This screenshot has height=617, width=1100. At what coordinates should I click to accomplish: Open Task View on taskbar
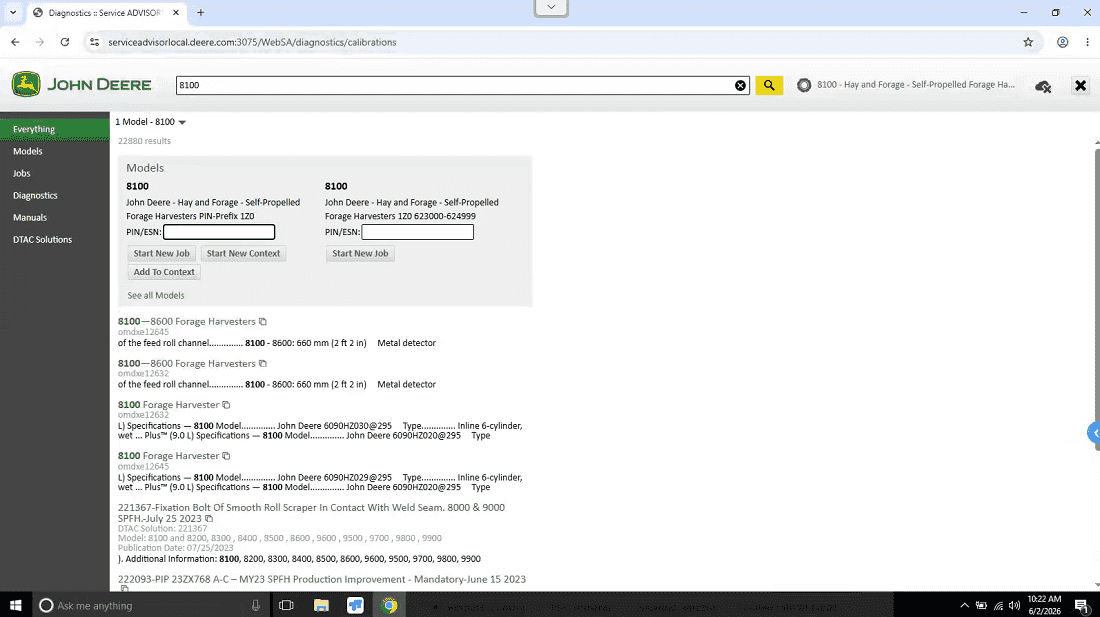point(286,605)
